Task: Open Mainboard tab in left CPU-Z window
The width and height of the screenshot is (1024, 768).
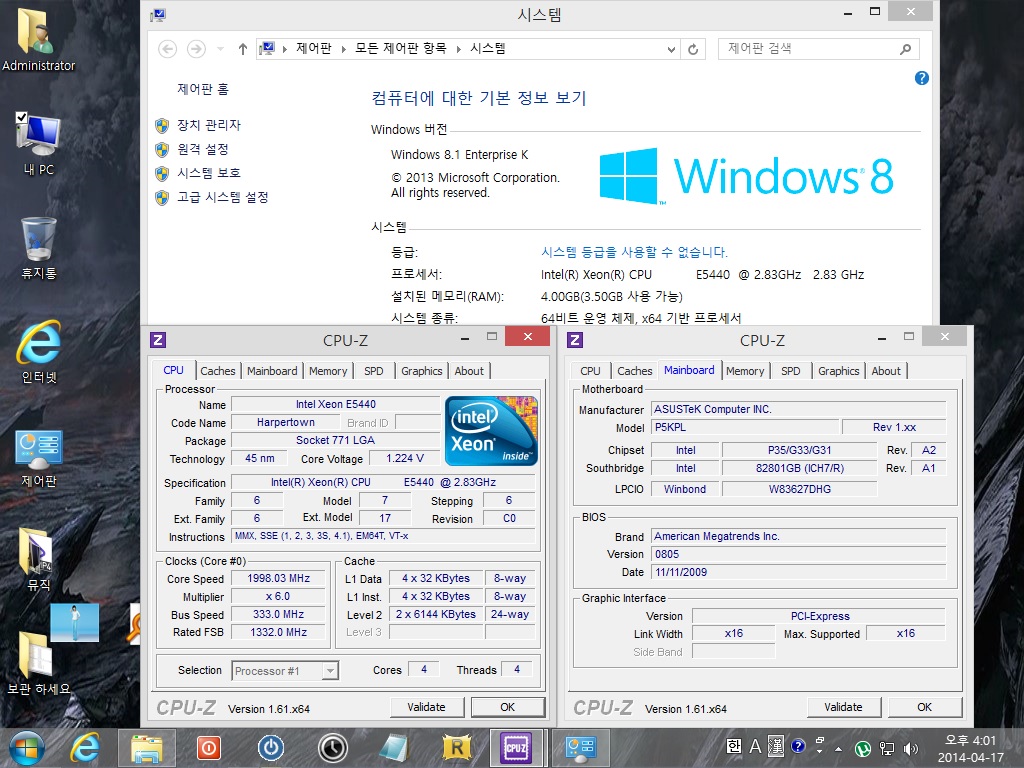Action: 272,371
